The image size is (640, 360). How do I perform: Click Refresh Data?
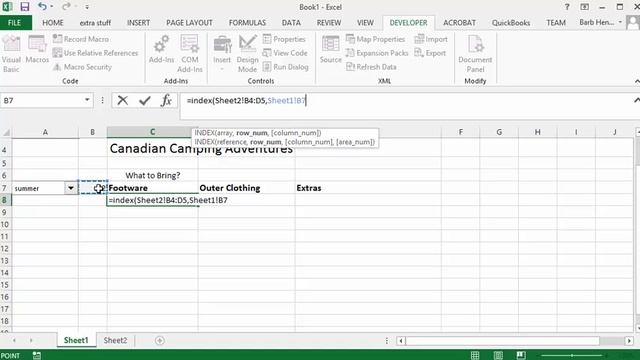click(371, 67)
